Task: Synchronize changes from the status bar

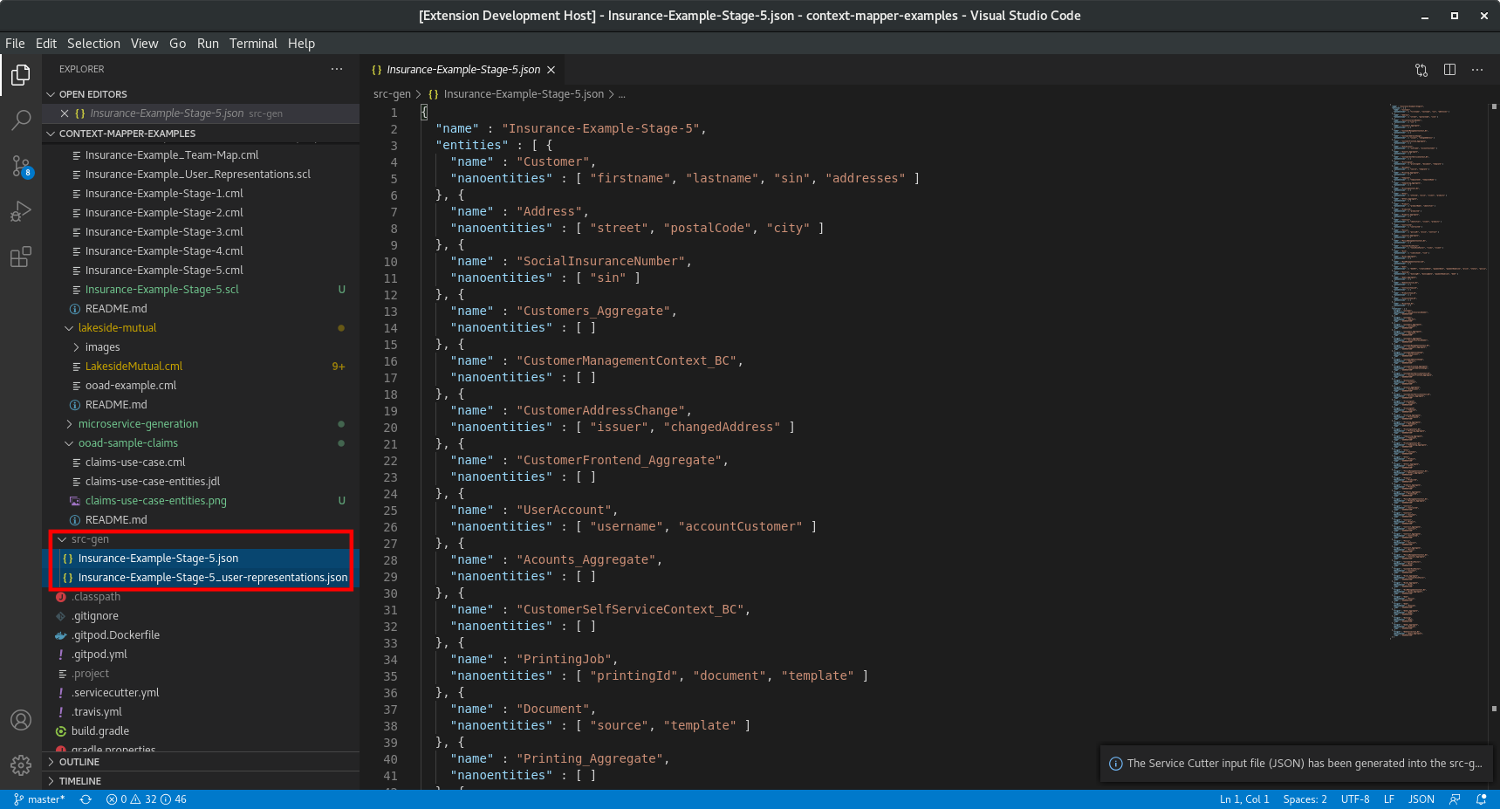Action: 86,800
